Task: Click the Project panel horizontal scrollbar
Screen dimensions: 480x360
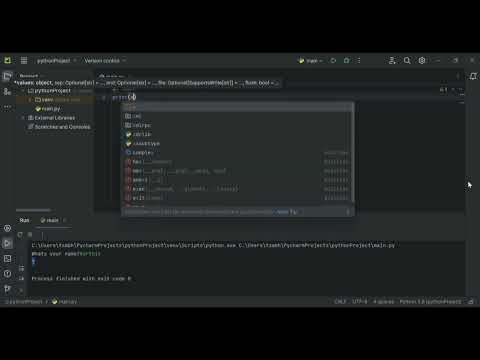Action: point(33,210)
